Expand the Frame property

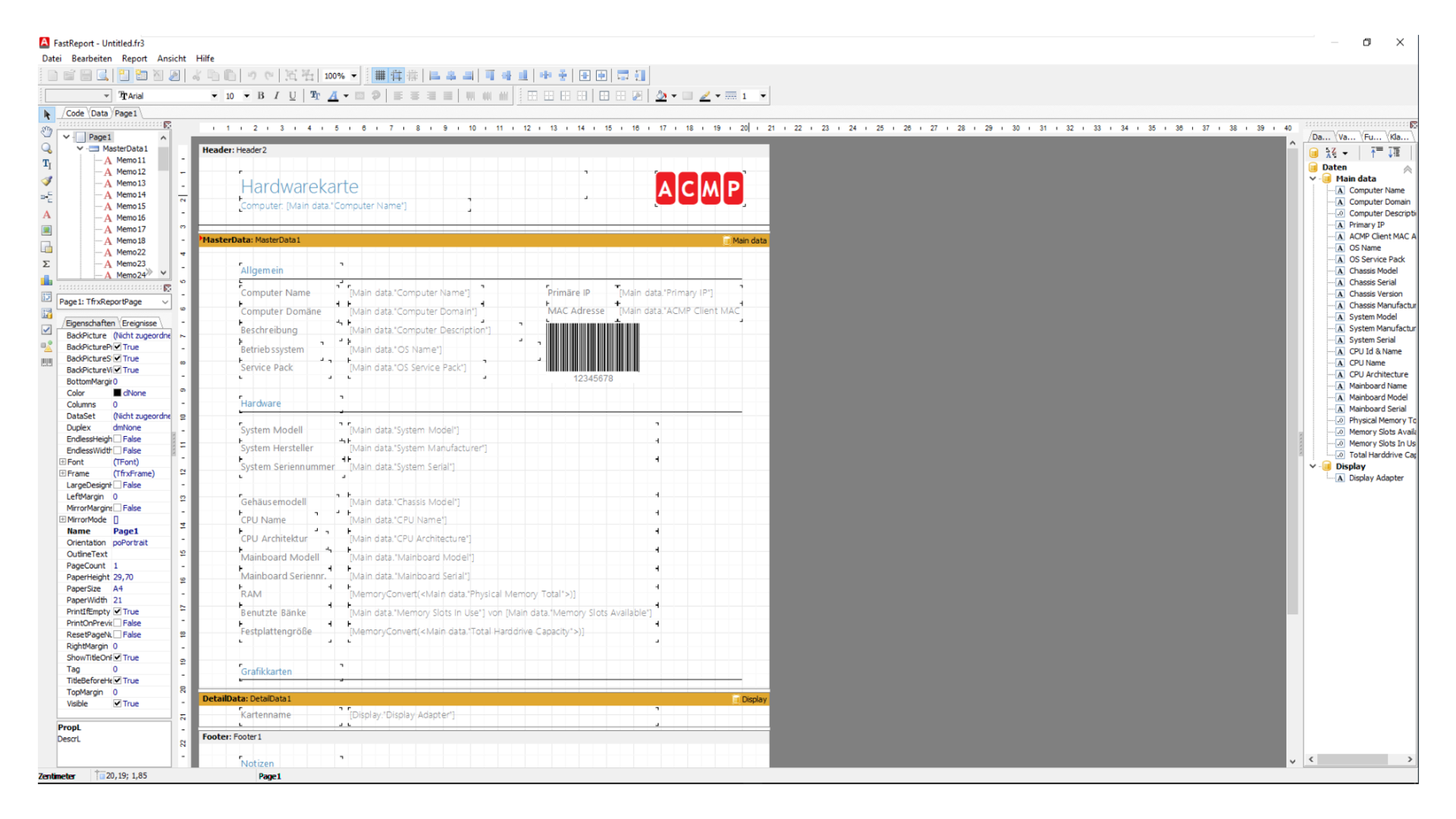[63, 473]
